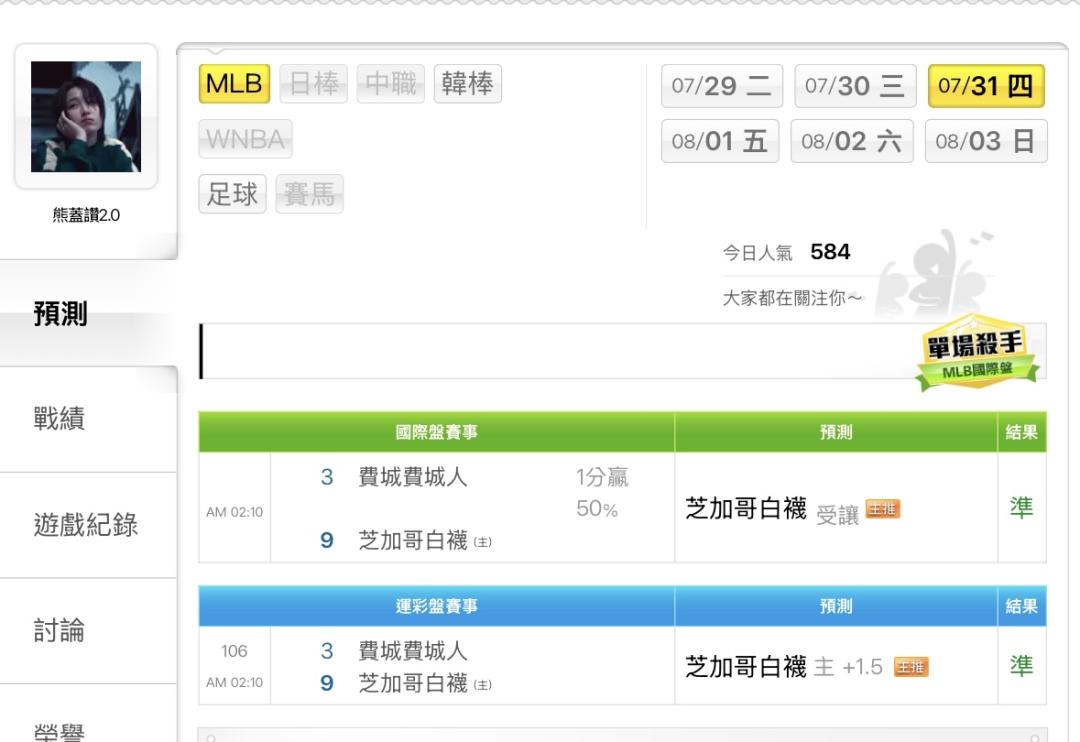Choose the 07/31 四 date button
The image size is (1080, 742).
[986, 86]
